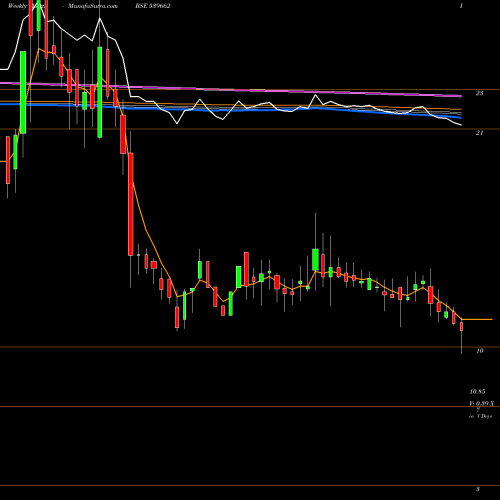Click the "BSE 539662" symbol label
This screenshot has height=500, width=500.
153,6
